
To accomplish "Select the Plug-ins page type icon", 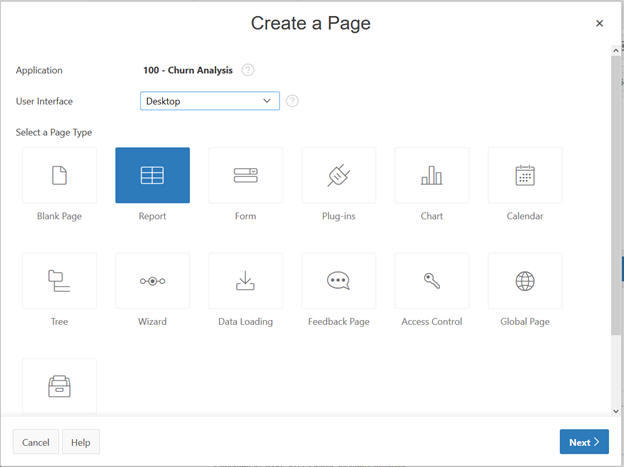I will tap(339, 175).
